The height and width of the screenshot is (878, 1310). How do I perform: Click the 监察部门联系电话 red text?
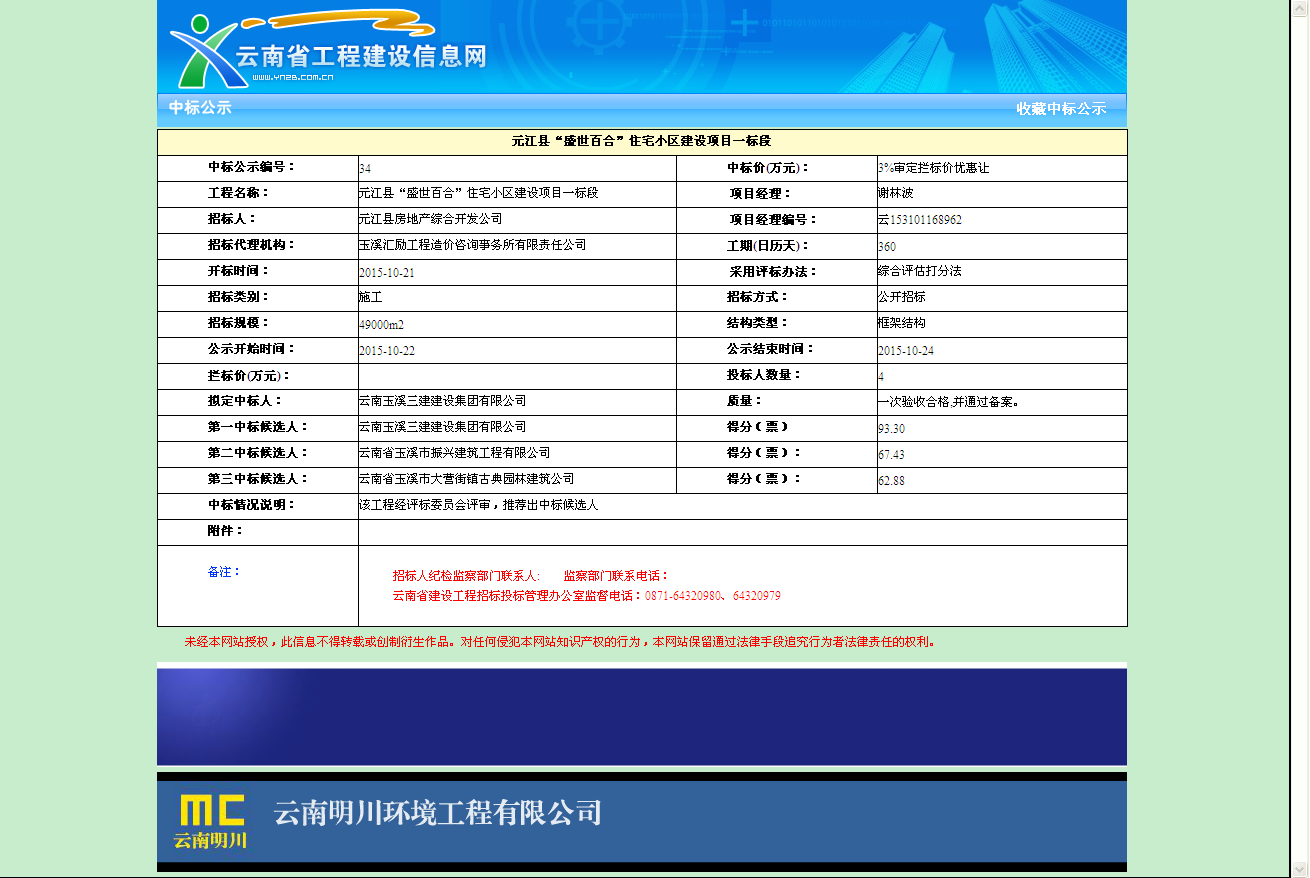(x=616, y=576)
